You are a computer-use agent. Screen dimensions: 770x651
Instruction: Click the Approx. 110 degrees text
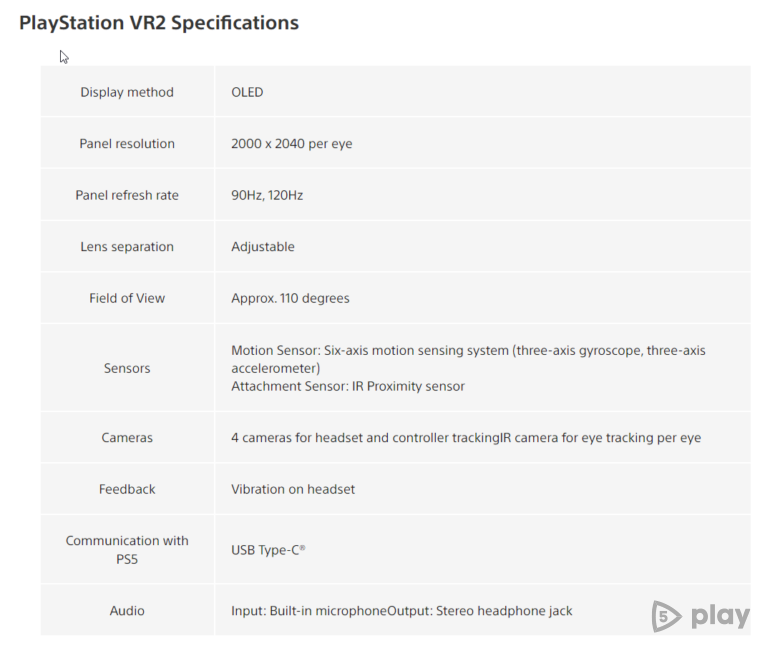click(290, 298)
